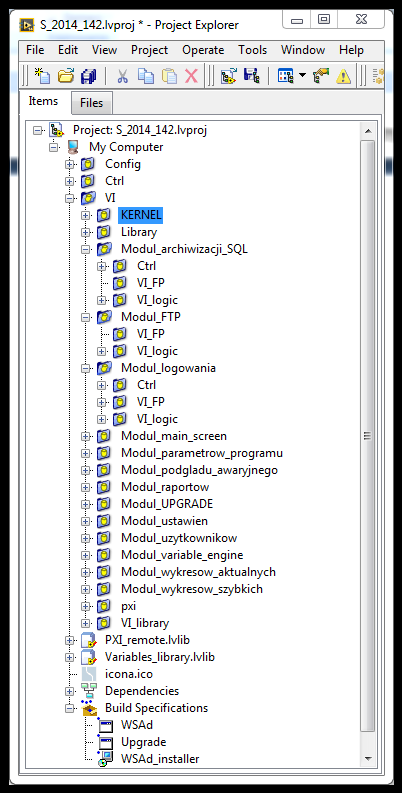Select the VI_library folder

click(145, 623)
